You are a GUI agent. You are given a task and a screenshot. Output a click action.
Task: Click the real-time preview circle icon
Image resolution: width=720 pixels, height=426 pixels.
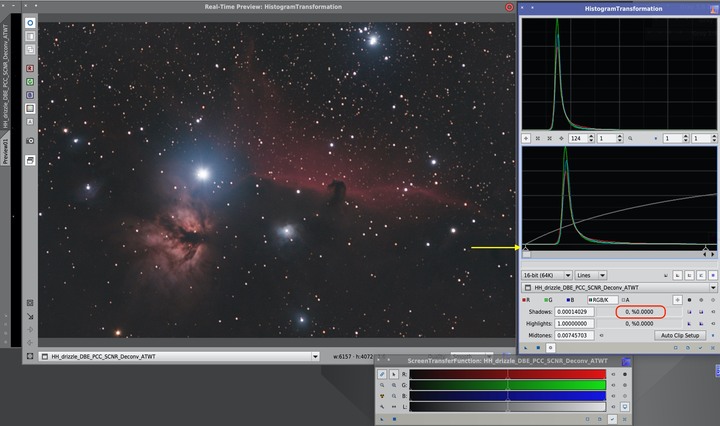tap(30, 22)
